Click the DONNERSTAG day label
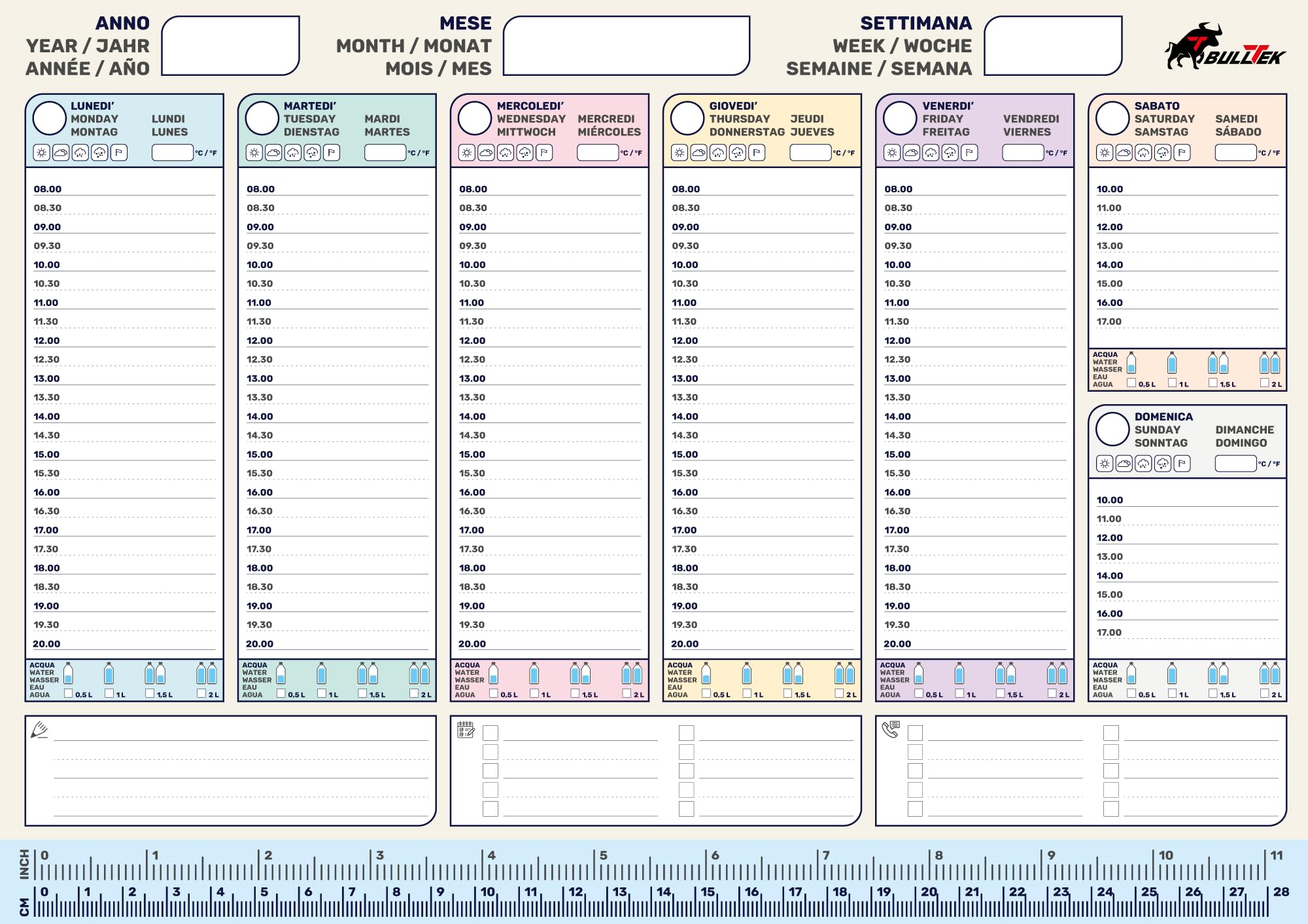Image resolution: width=1308 pixels, height=924 pixels. pyautogui.click(x=747, y=132)
